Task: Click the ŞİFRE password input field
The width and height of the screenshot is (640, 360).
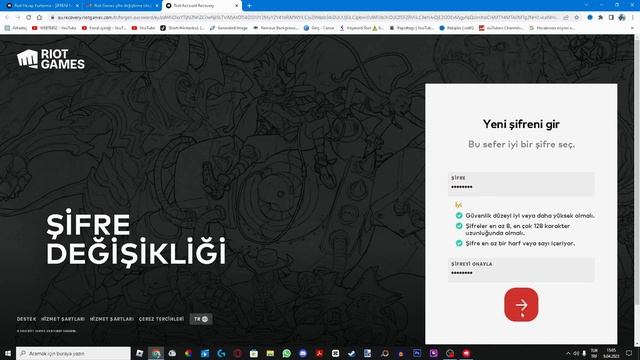Action: [x=521, y=184]
